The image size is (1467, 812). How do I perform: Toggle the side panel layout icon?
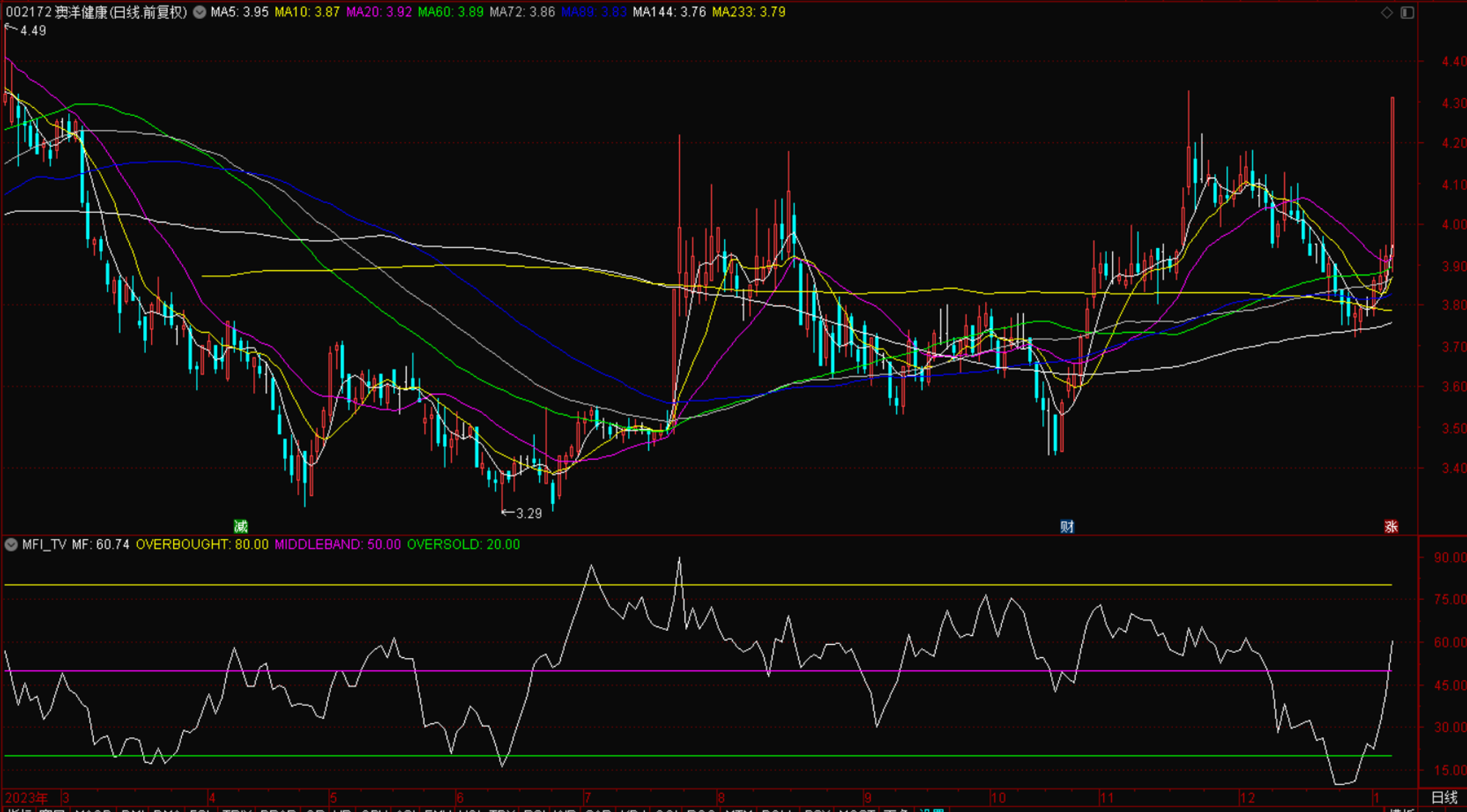pyautogui.click(x=1407, y=12)
